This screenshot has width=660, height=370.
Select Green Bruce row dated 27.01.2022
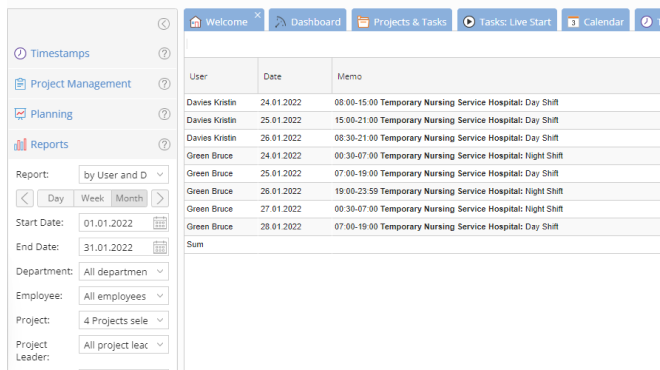click(x=422, y=208)
